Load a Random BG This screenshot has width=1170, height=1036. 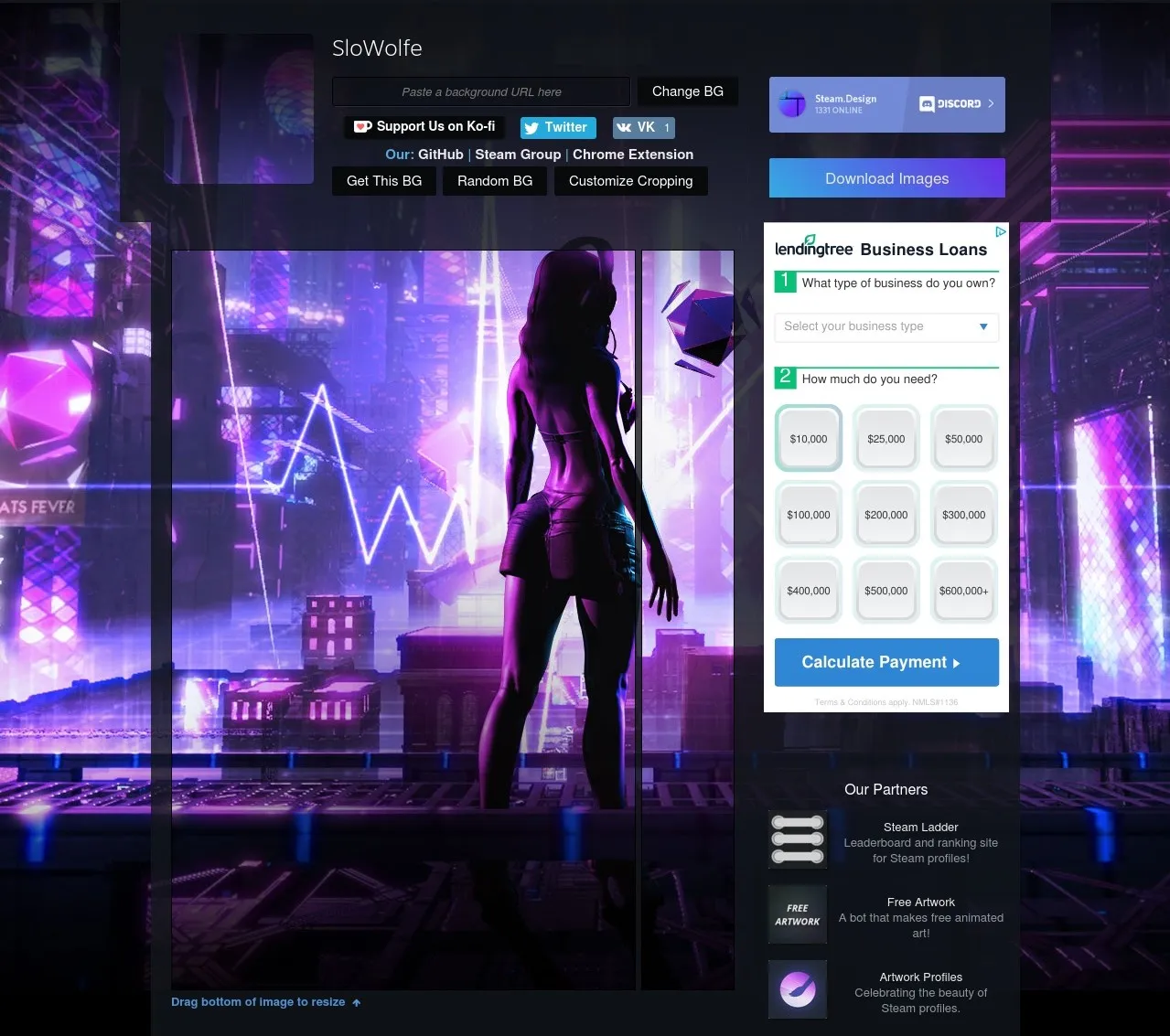pos(495,181)
